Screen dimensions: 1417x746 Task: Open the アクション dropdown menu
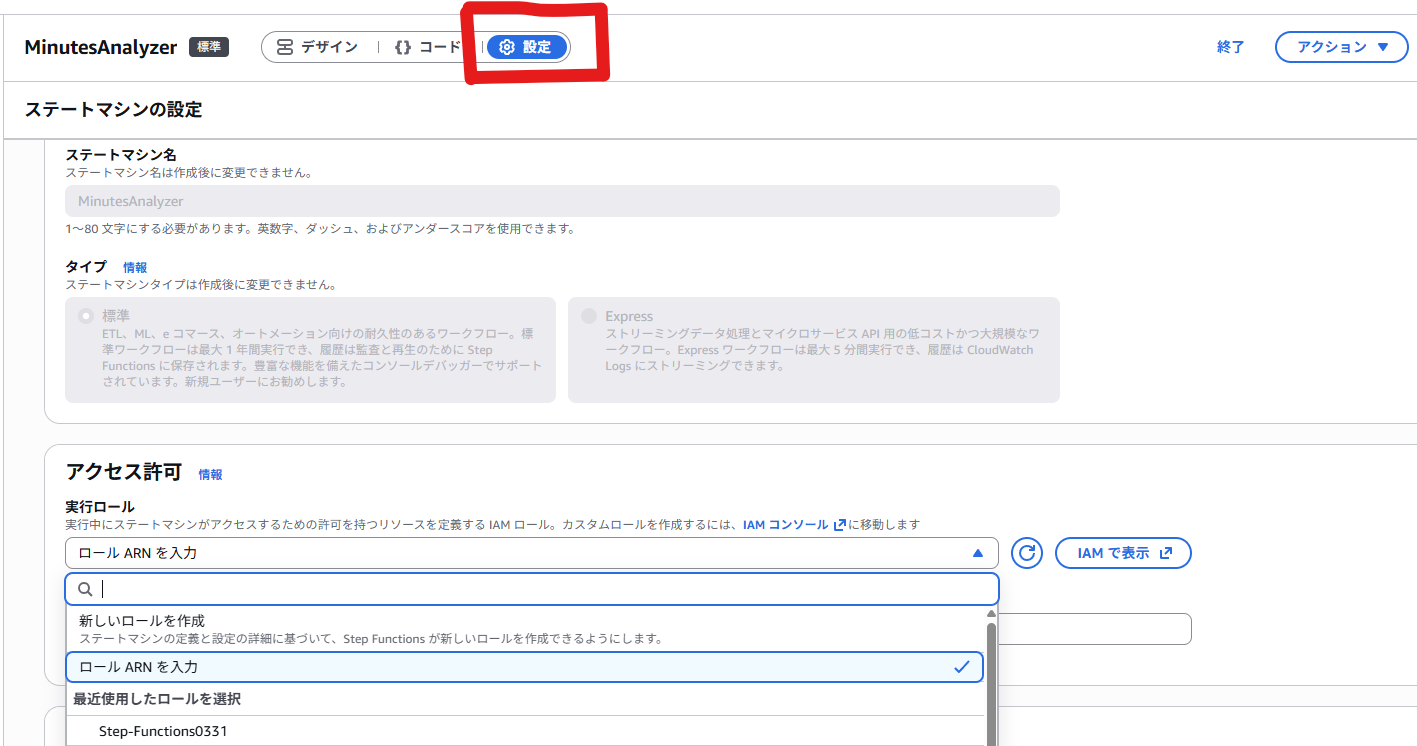click(x=1341, y=47)
